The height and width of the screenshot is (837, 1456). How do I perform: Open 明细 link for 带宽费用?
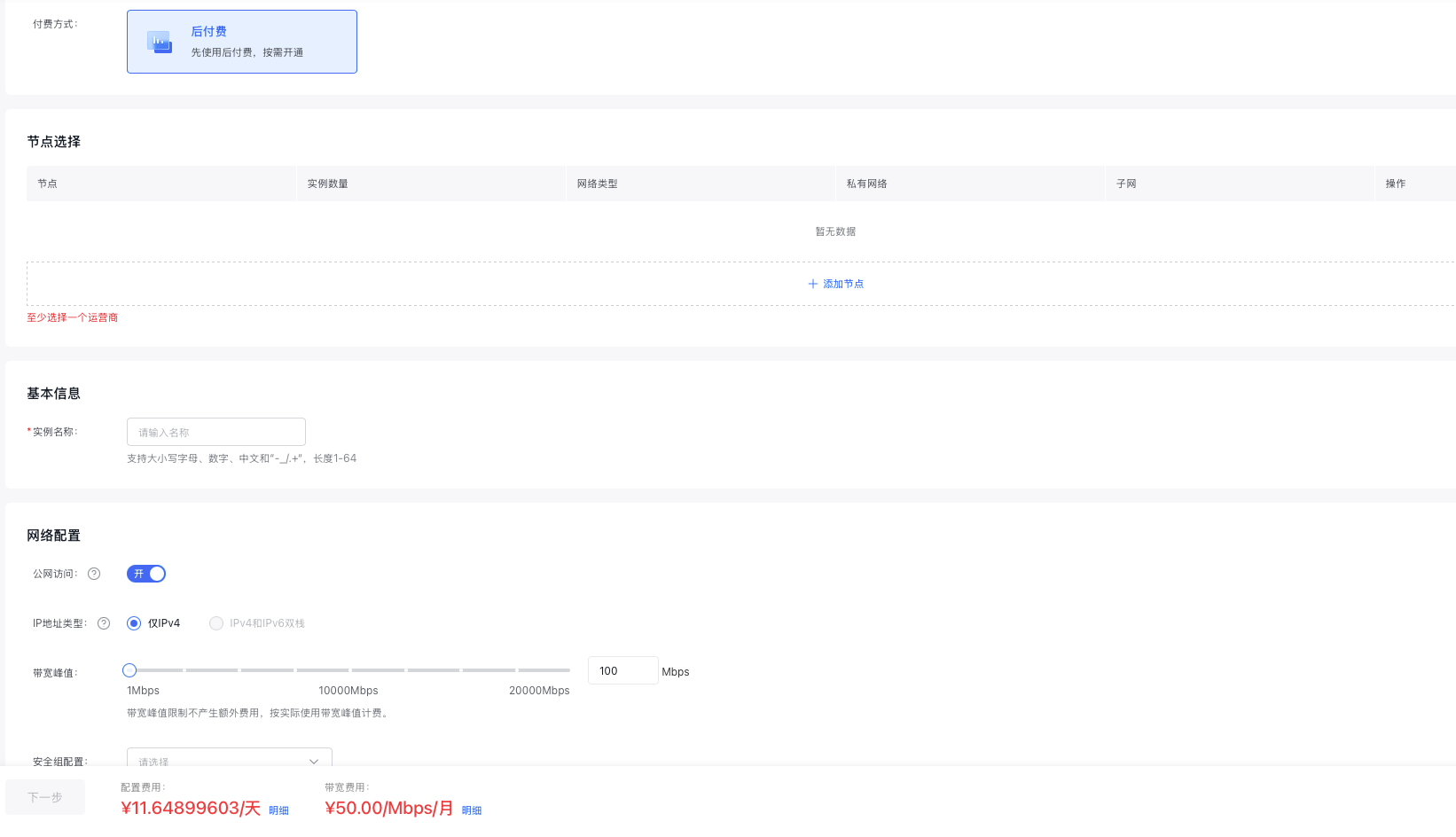(x=472, y=810)
